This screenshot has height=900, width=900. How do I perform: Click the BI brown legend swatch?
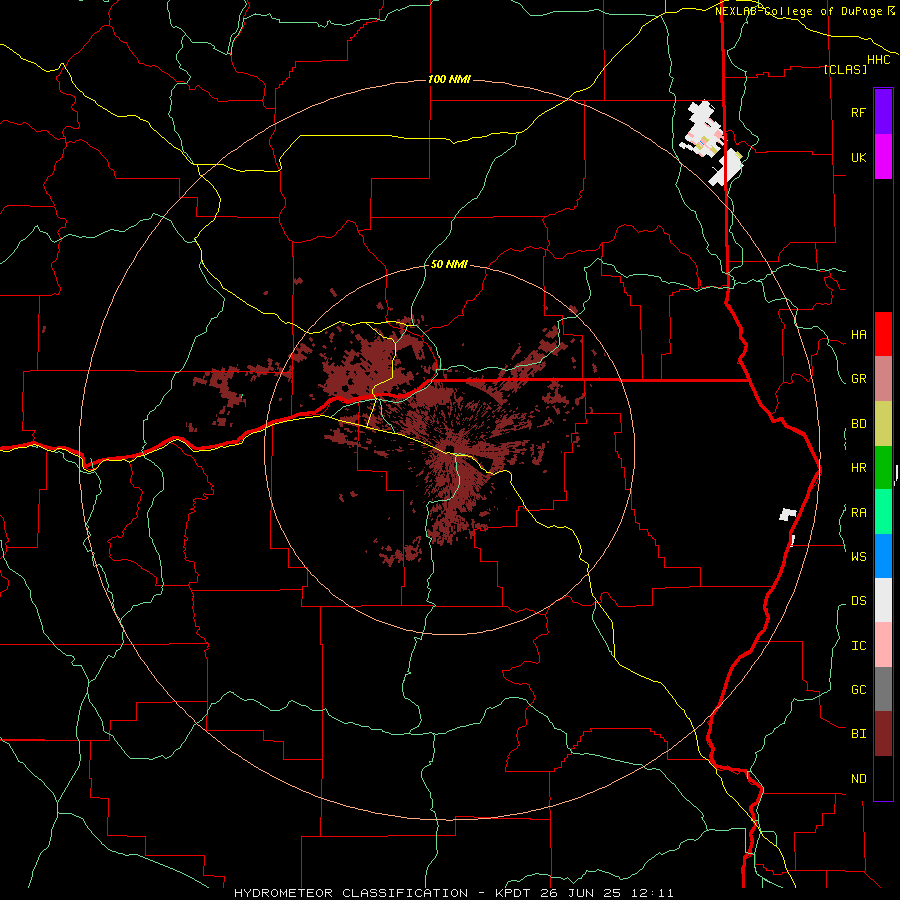(883, 734)
